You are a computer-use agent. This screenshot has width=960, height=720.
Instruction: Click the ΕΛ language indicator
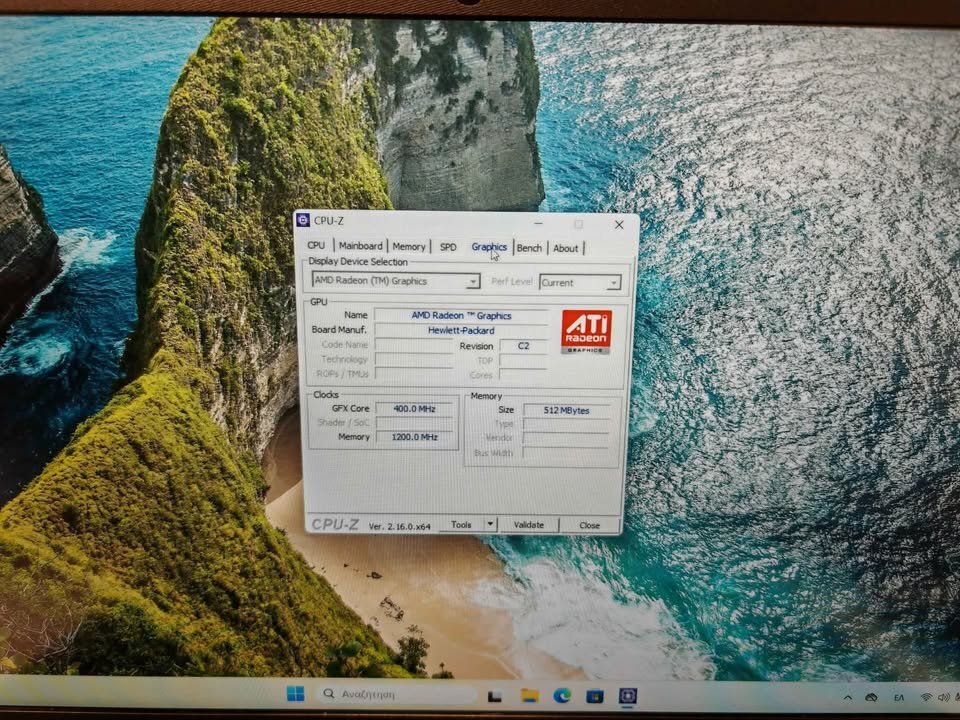[899, 697]
